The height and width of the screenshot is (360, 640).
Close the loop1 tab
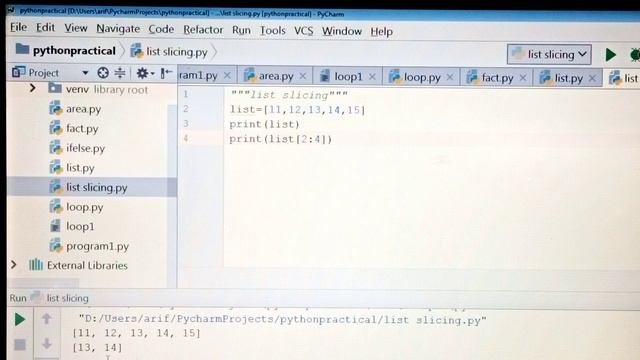[372, 77]
